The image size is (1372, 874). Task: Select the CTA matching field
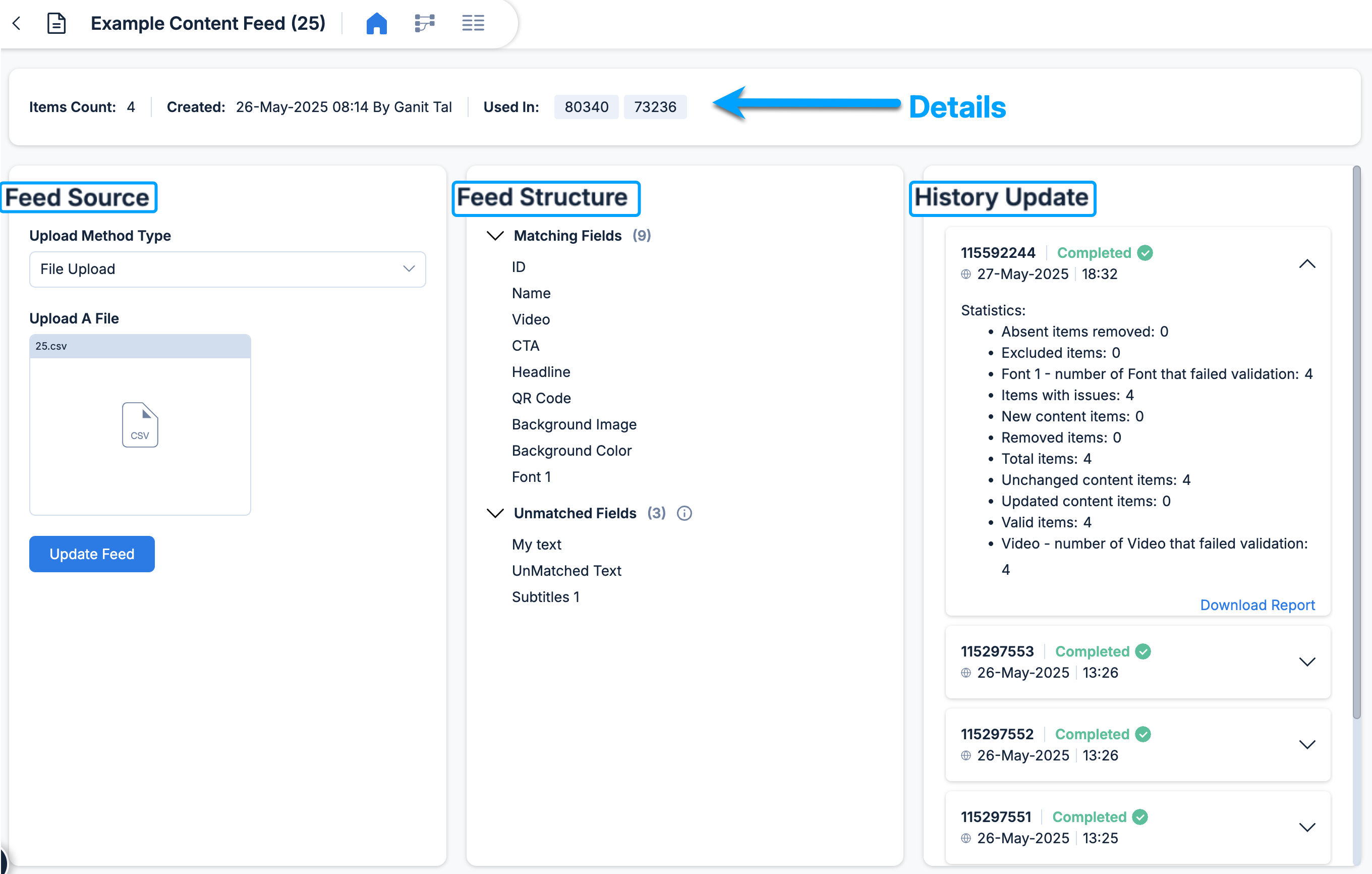pos(525,346)
